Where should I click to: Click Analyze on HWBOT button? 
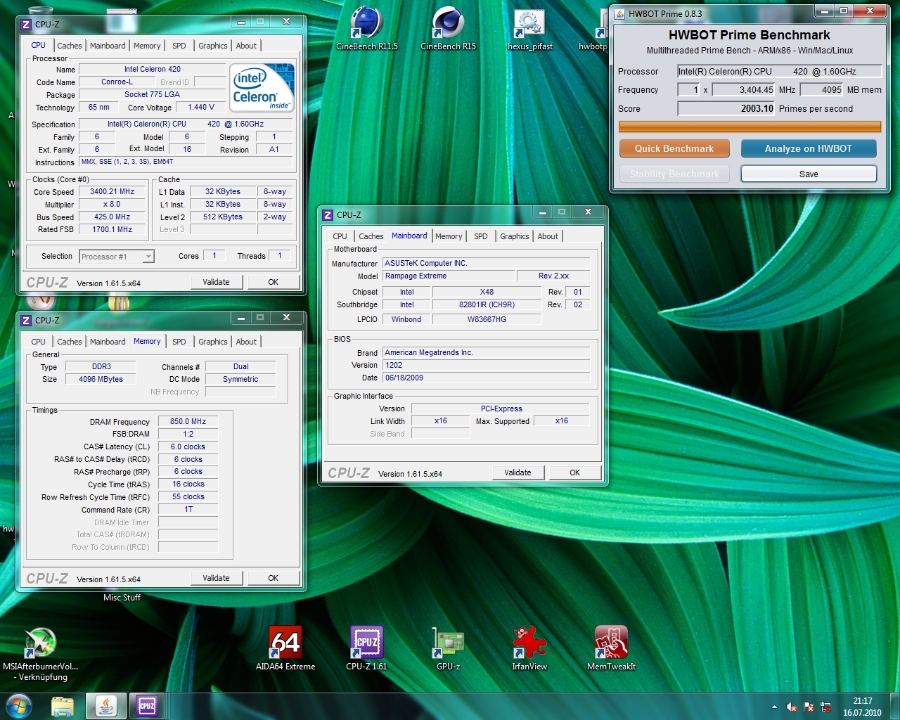808,149
